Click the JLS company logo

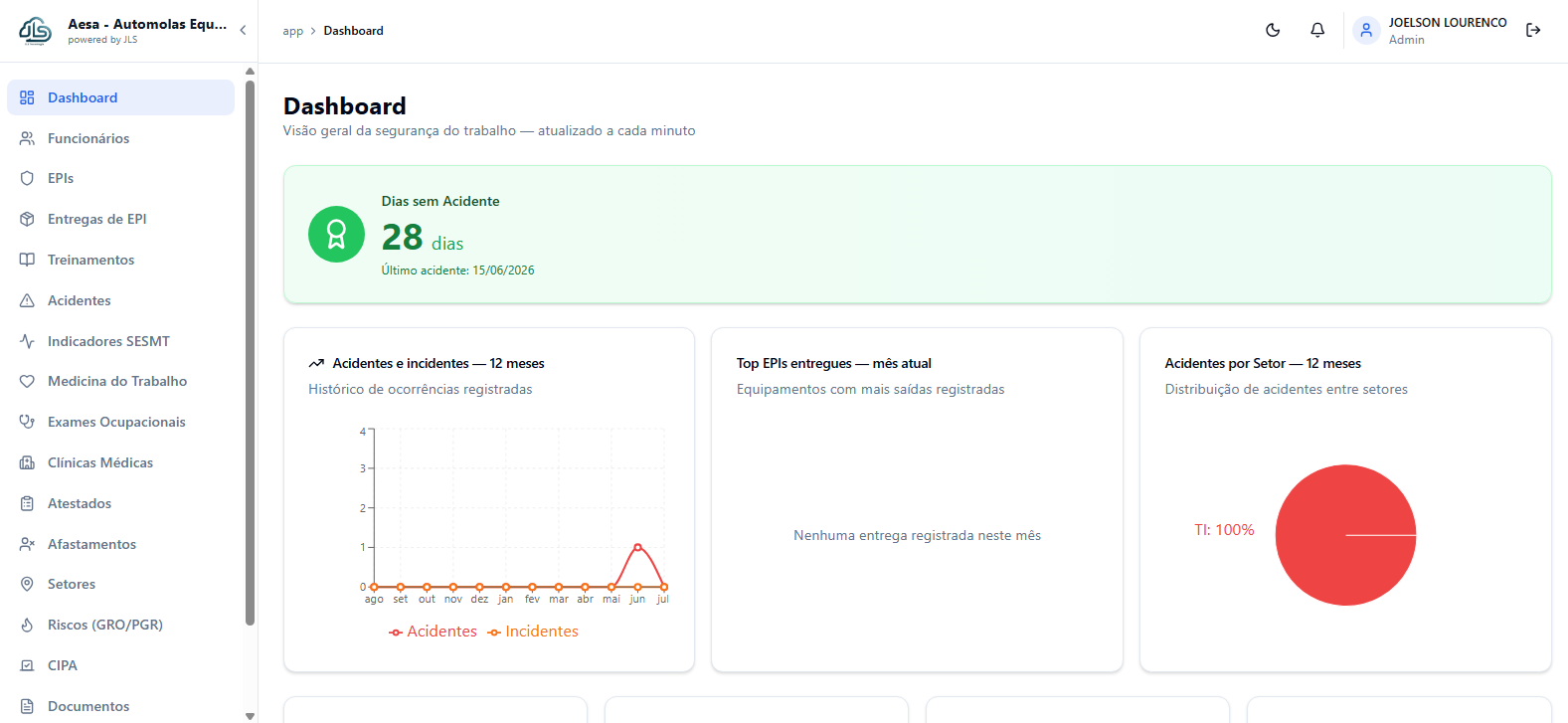36,31
